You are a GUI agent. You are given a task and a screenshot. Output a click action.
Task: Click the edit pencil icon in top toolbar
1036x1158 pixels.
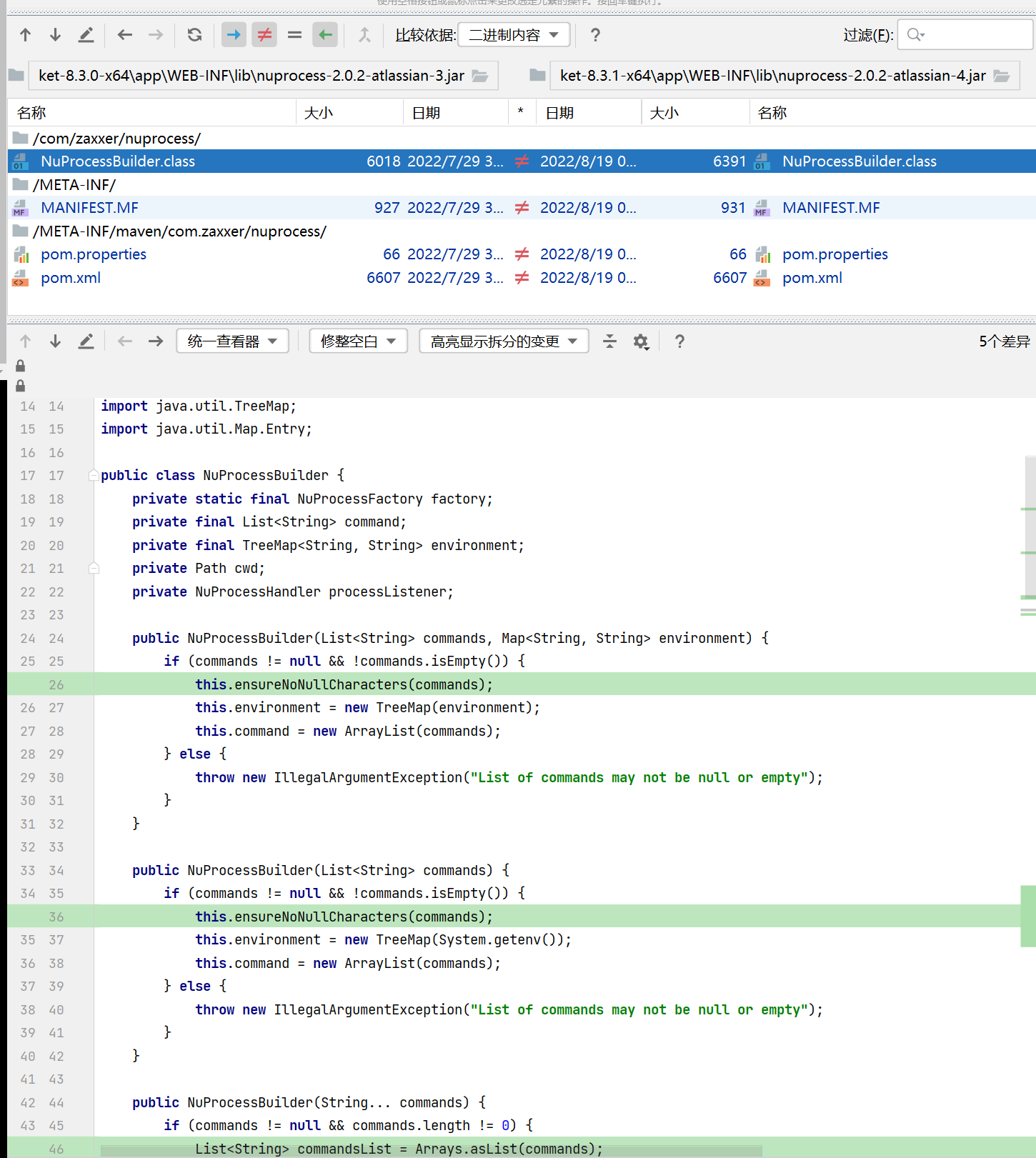(x=86, y=35)
